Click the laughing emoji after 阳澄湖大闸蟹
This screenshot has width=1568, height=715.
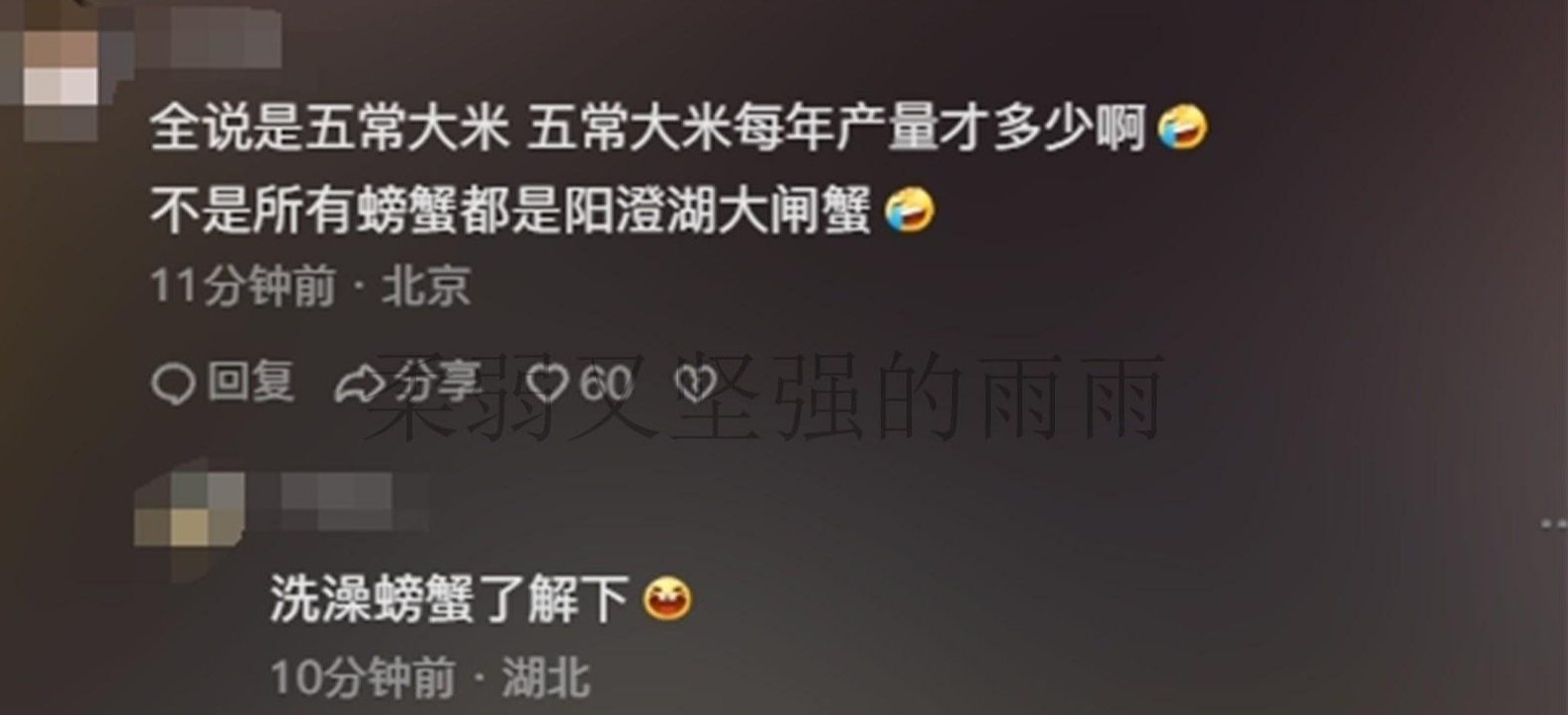[x=910, y=210]
